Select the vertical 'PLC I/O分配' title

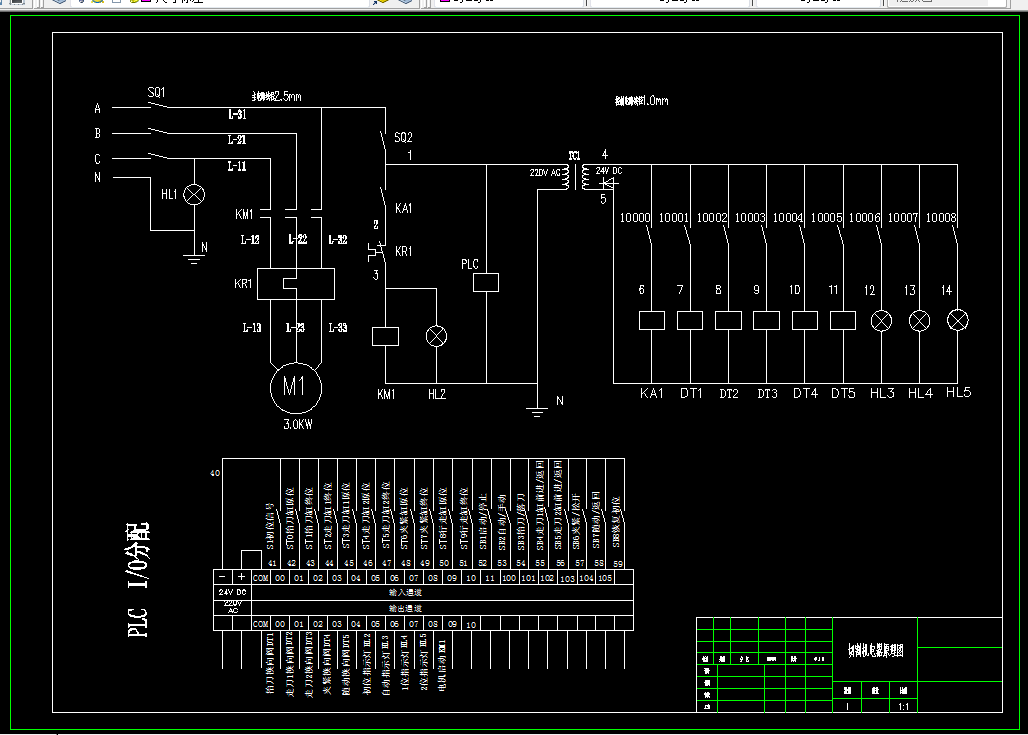[138, 580]
